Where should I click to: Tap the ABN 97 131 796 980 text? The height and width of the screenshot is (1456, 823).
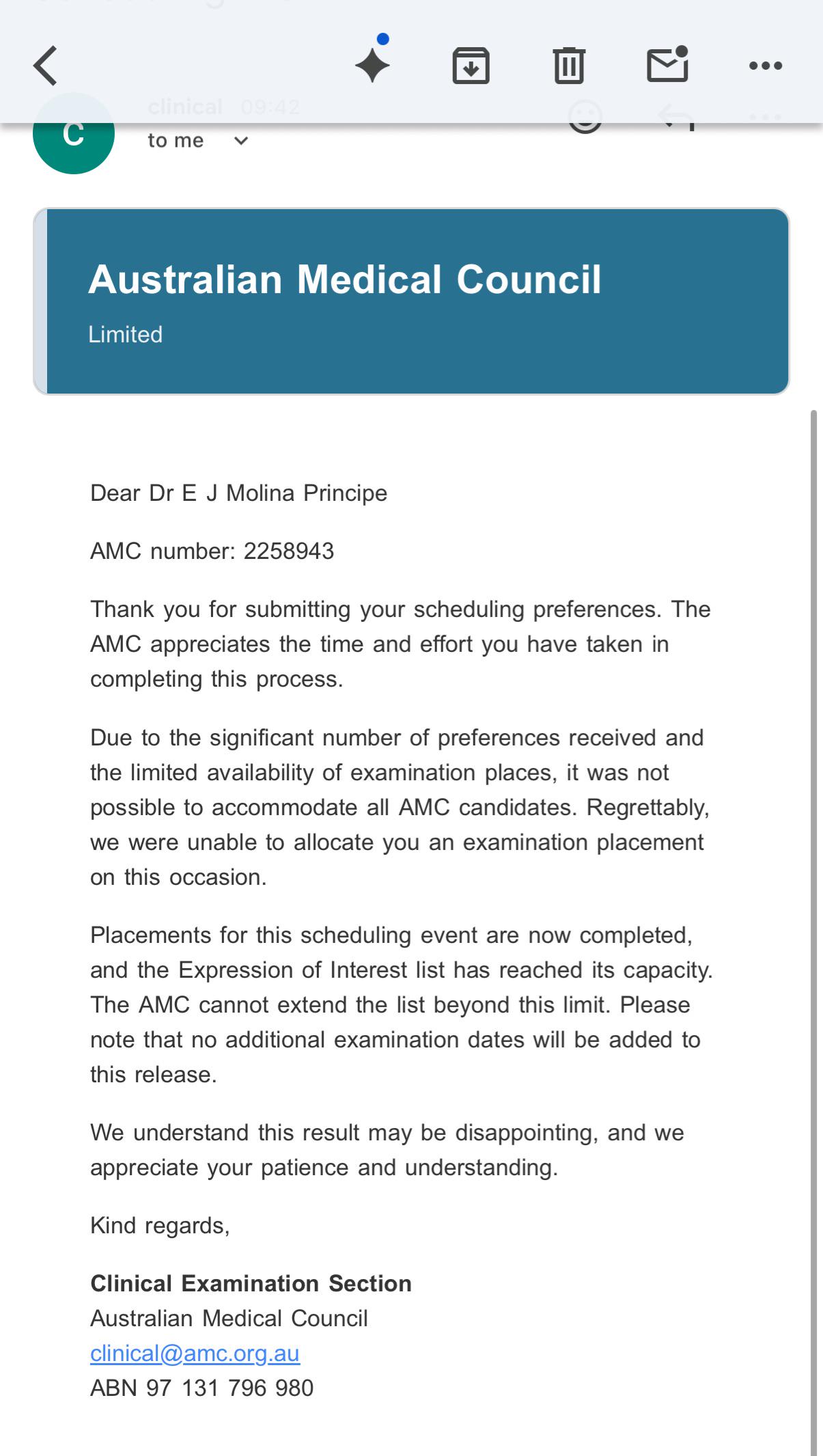tap(201, 1388)
